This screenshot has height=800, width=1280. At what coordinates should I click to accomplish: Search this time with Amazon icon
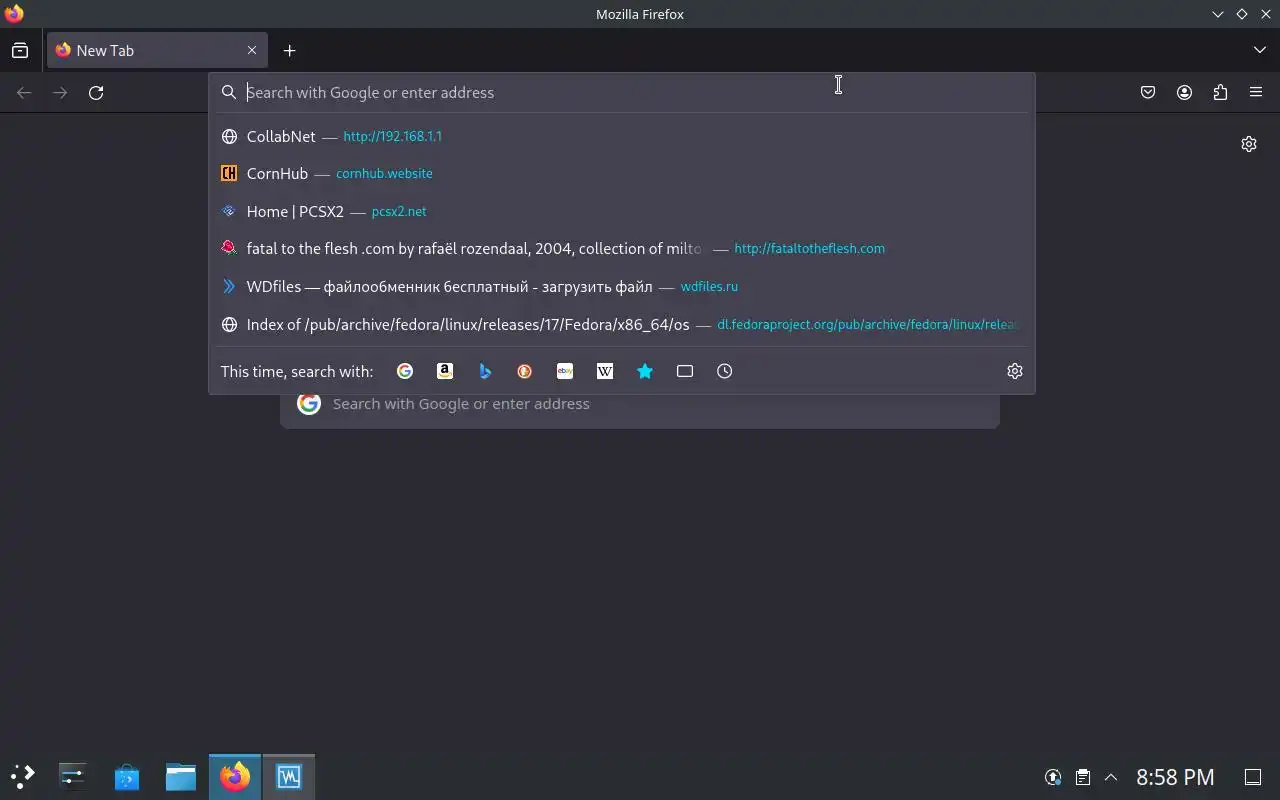click(x=445, y=371)
